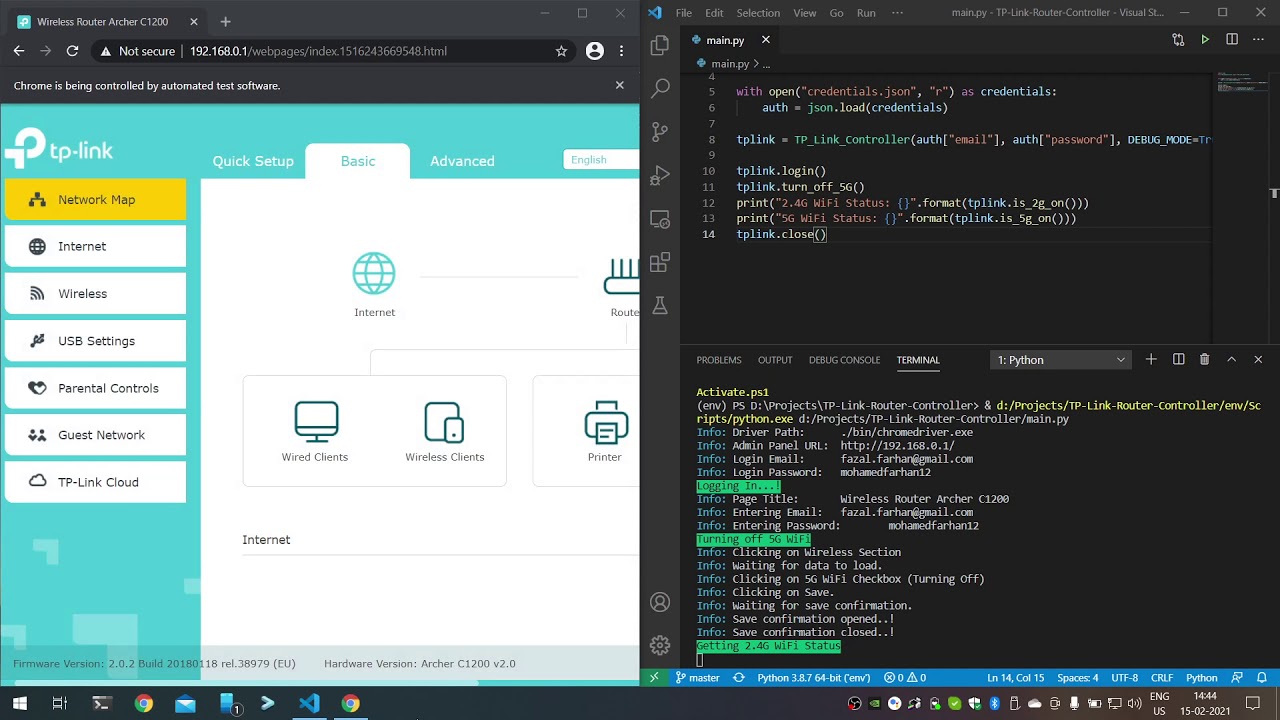Image resolution: width=1280 pixels, height=720 pixels.
Task: Open VS Code Extensions view
Action: pyautogui.click(x=660, y=263)
